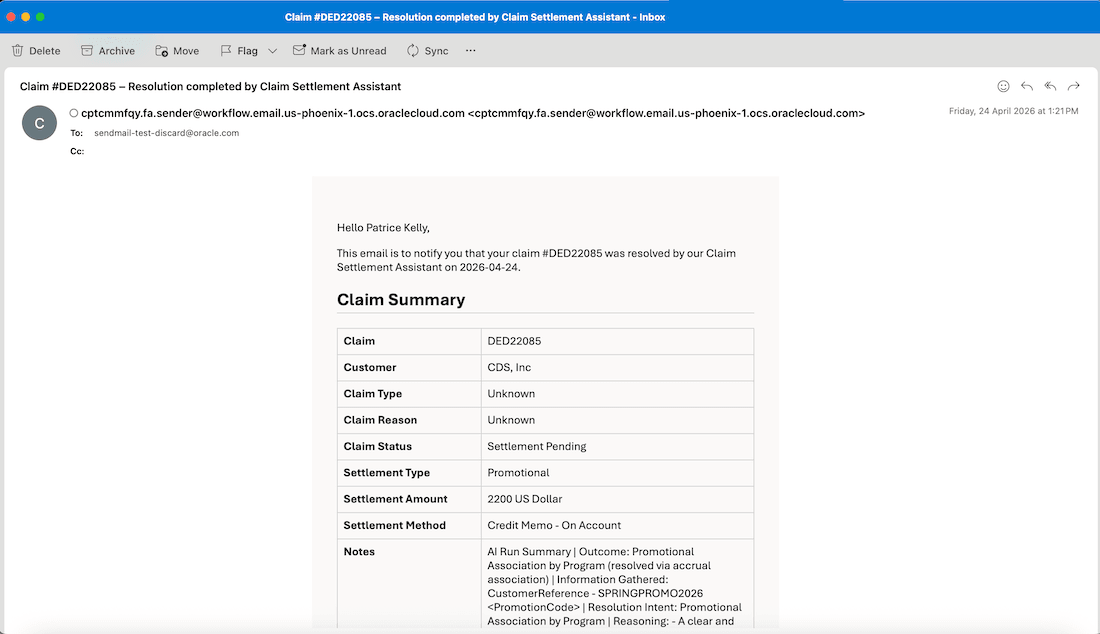Close the email window with red button

point(11,17)
